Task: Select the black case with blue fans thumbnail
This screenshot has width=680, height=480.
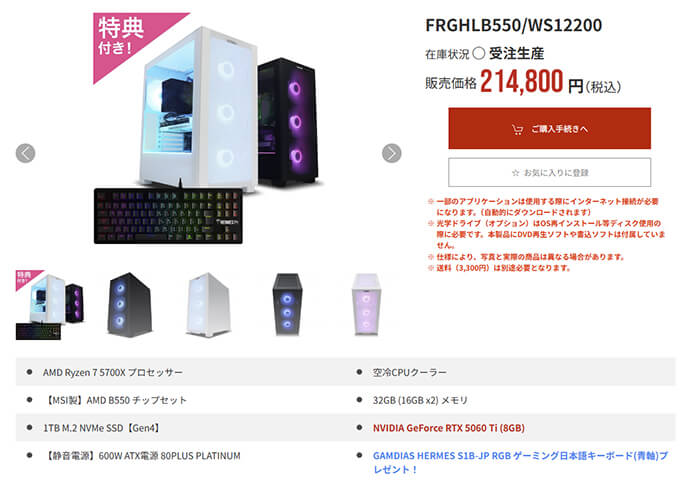Action: pyautogui.click(x=129, y=305)
